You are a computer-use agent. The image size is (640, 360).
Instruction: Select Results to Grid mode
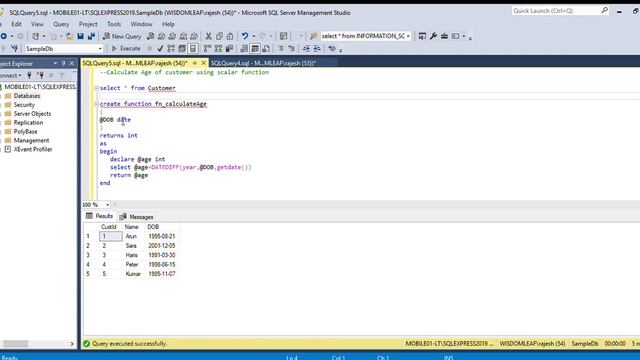click(x=255, y=49)
